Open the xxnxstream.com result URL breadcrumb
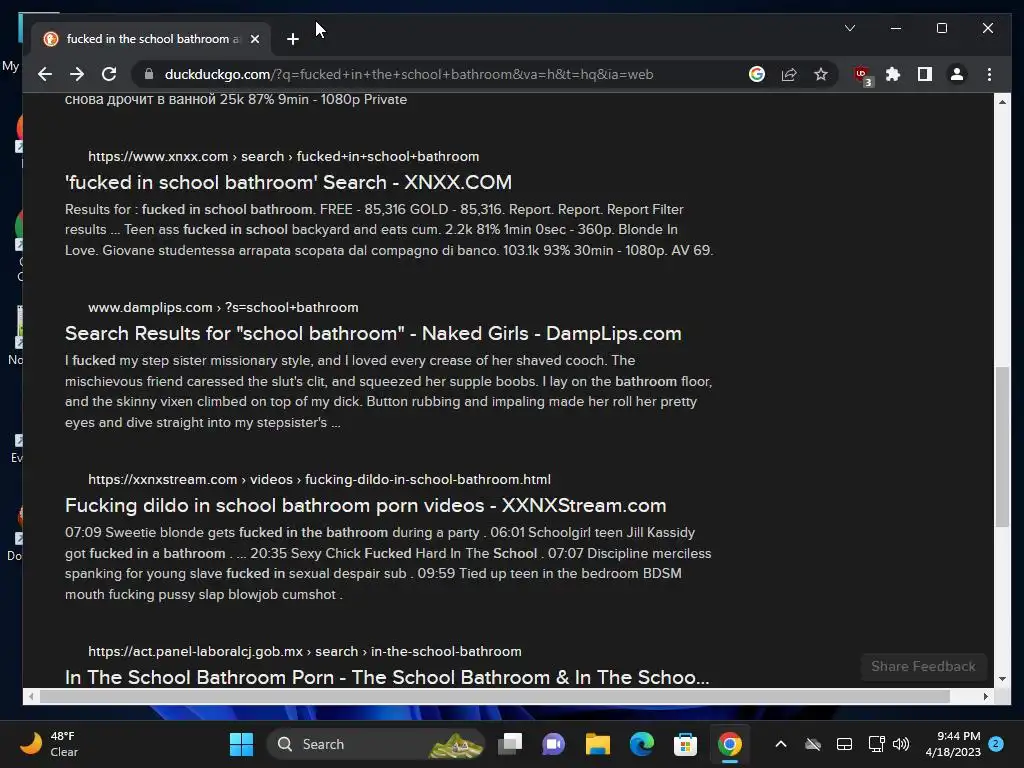Image resolution: width=1024 pixels, height=768 pixels. pyautogui.click(x=319, y=479)
